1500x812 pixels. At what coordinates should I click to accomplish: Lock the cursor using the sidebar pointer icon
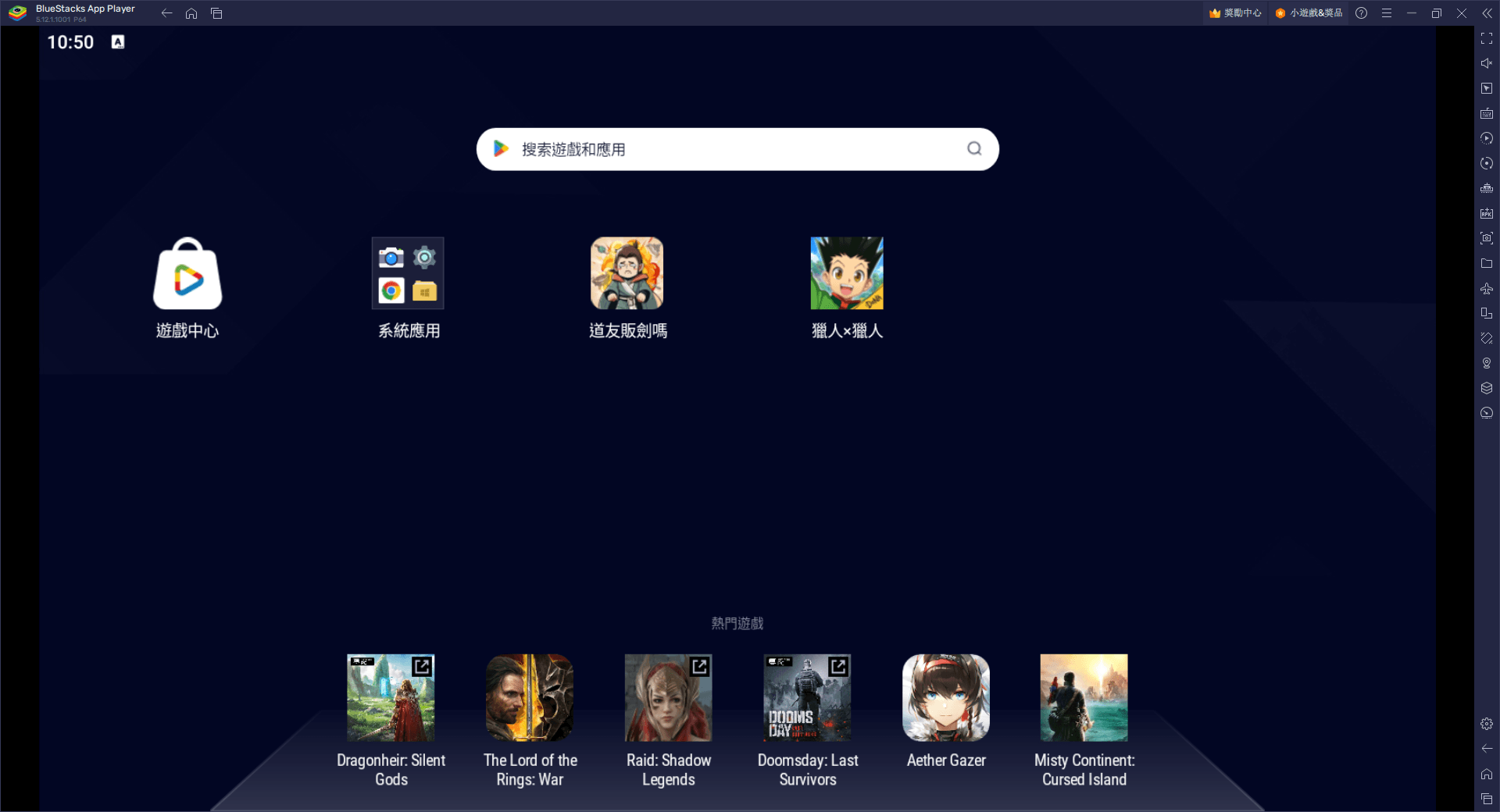(1487, 88)
